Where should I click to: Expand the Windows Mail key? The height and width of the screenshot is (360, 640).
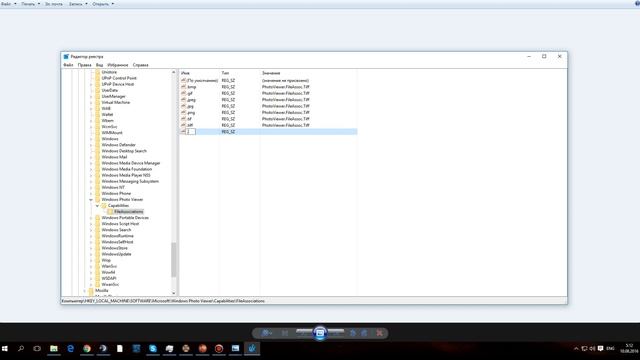(91, 157)
